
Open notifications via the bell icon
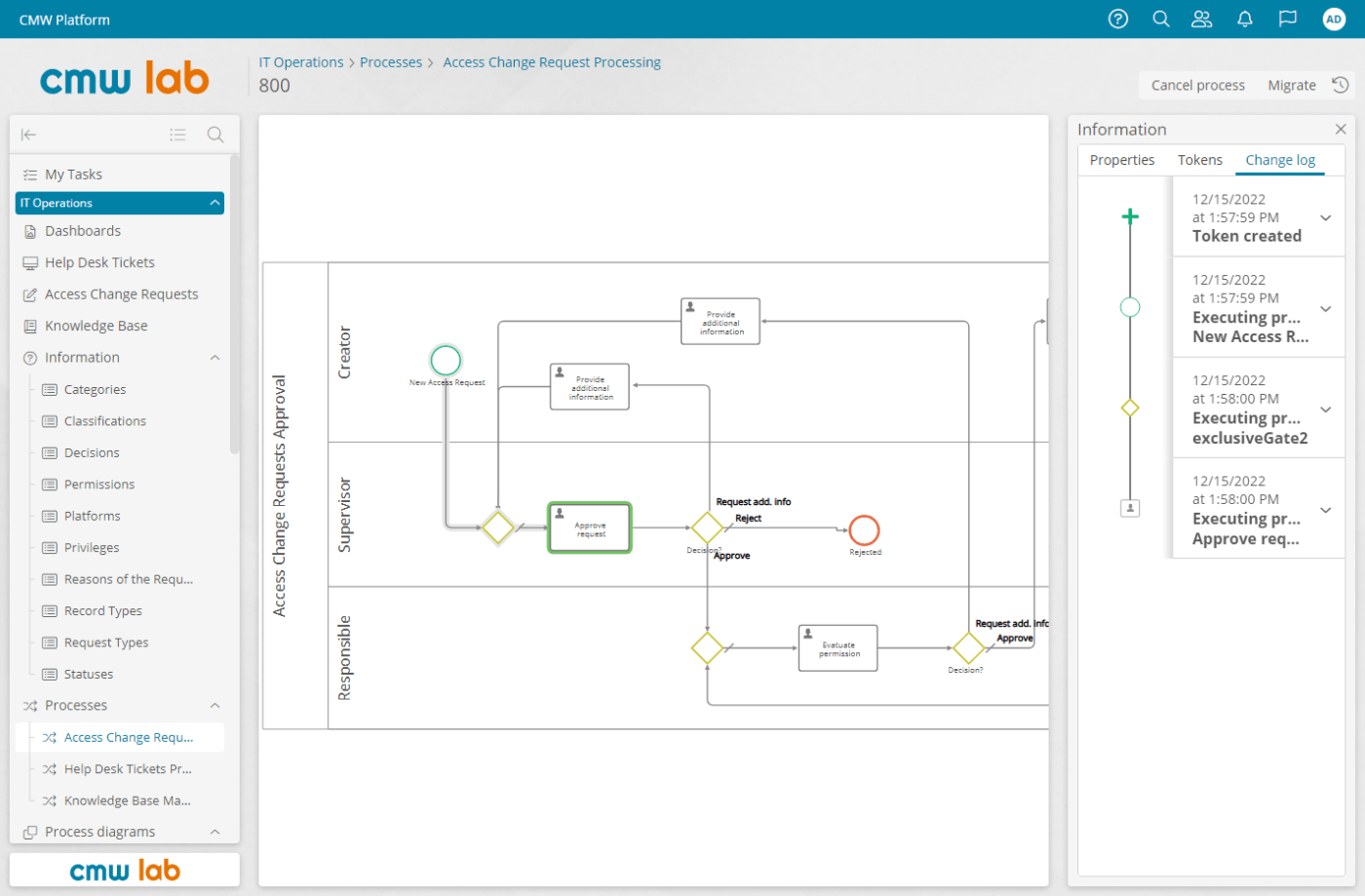[x=1244, y=19]
